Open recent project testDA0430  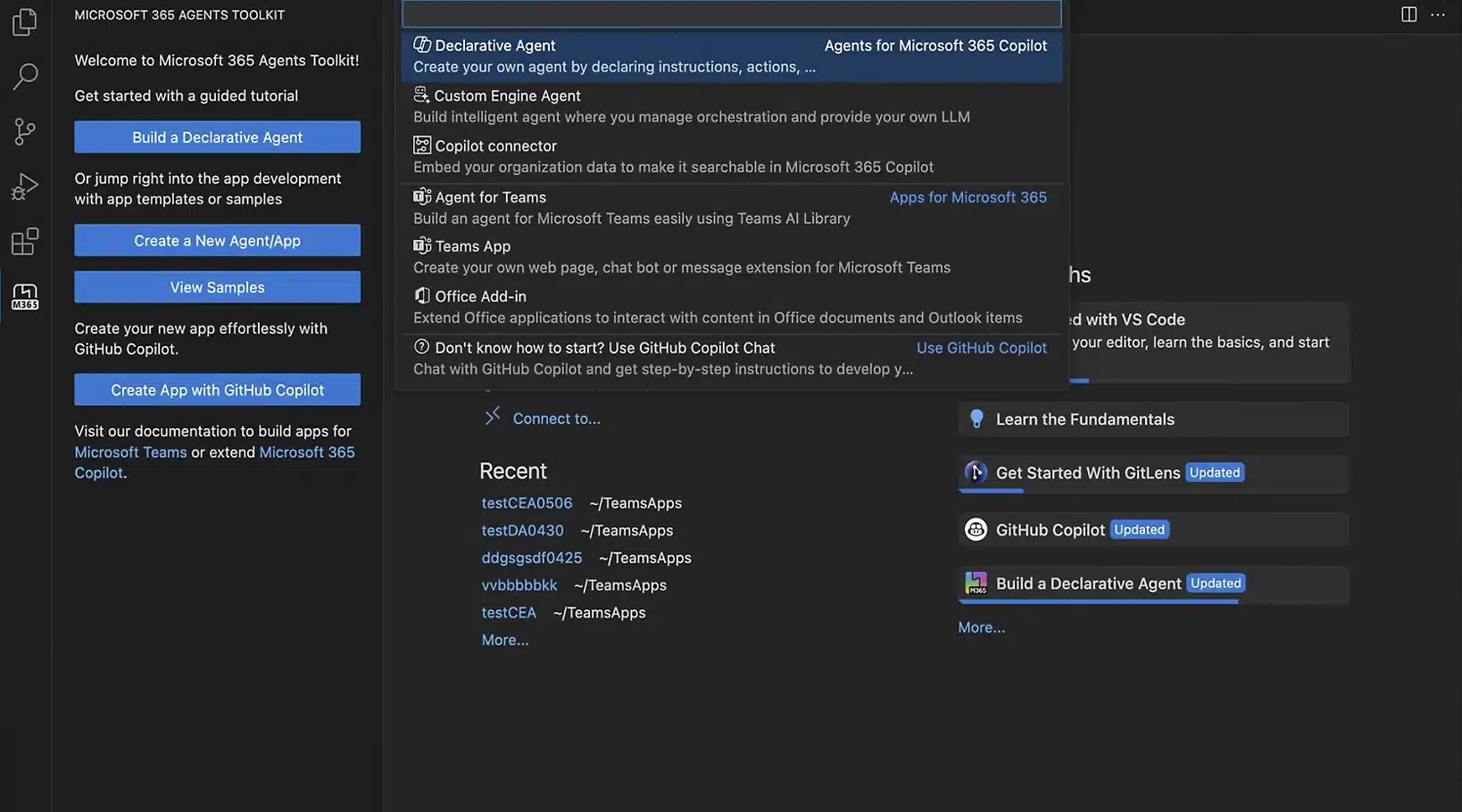[x=522, y=530]
